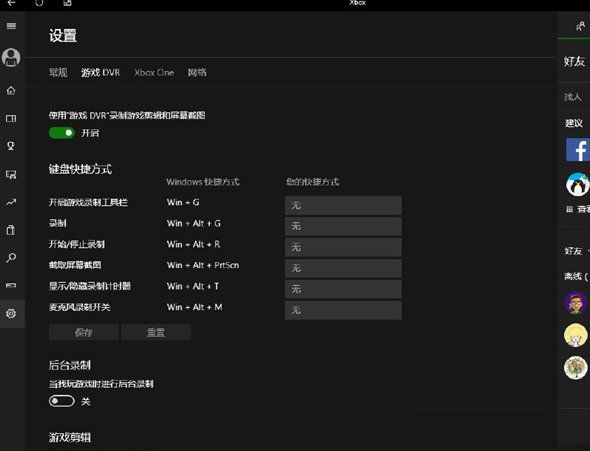Image resolution: width=590 pixels, height=451 pixels.
Task: Open the Trending arrow icon
Action: click(11, 202)
